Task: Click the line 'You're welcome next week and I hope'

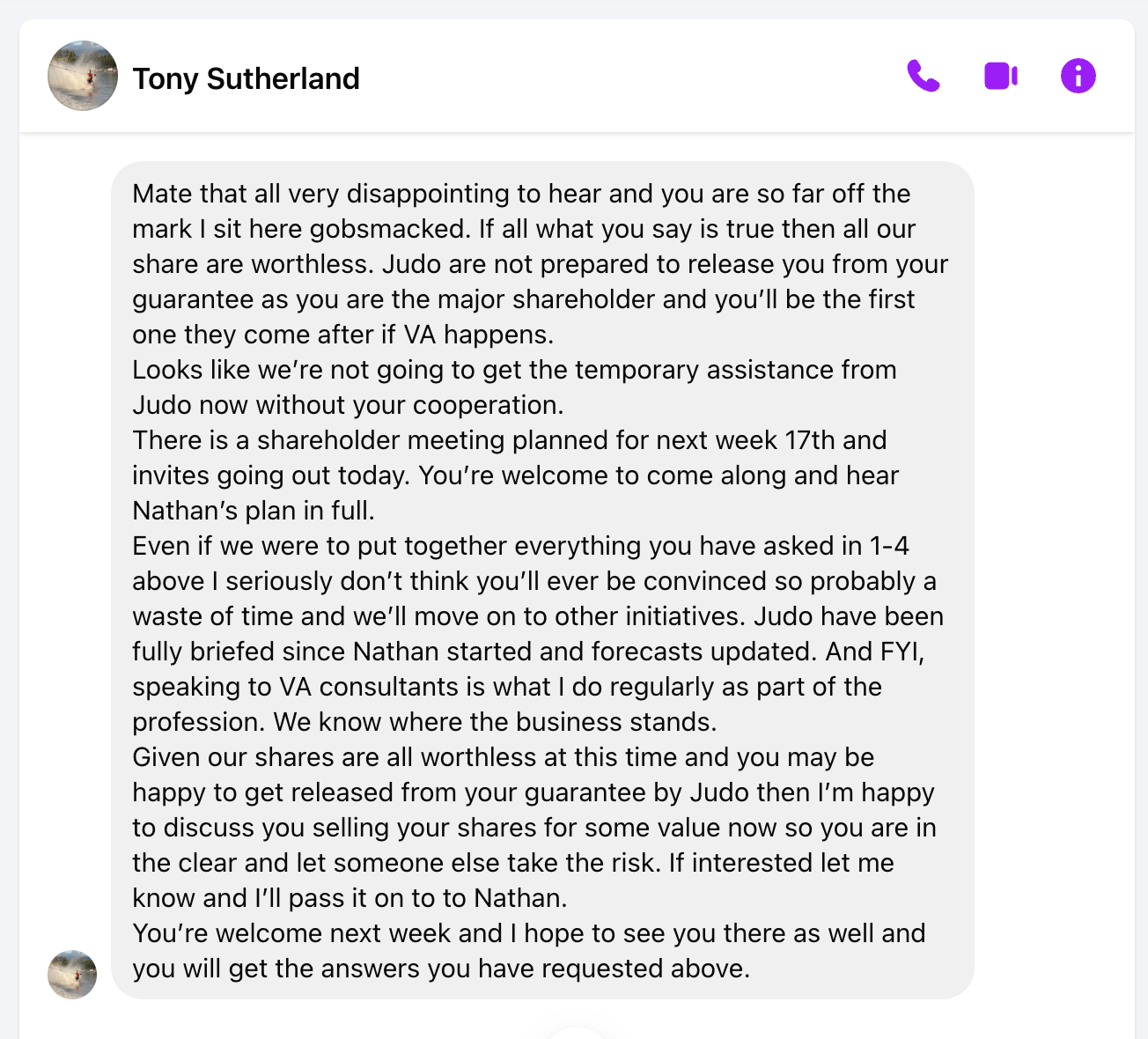Action: click(x=529, y=933)
